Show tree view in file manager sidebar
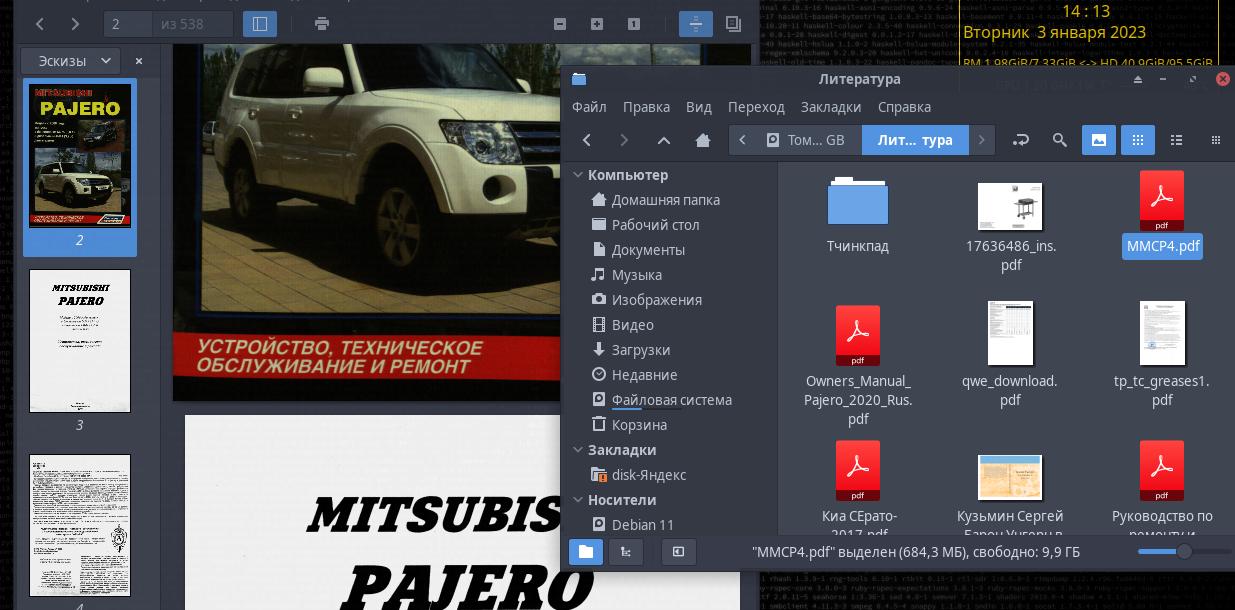The width and height of the screenshot is (1235, 610). click(x=626, y=551)
